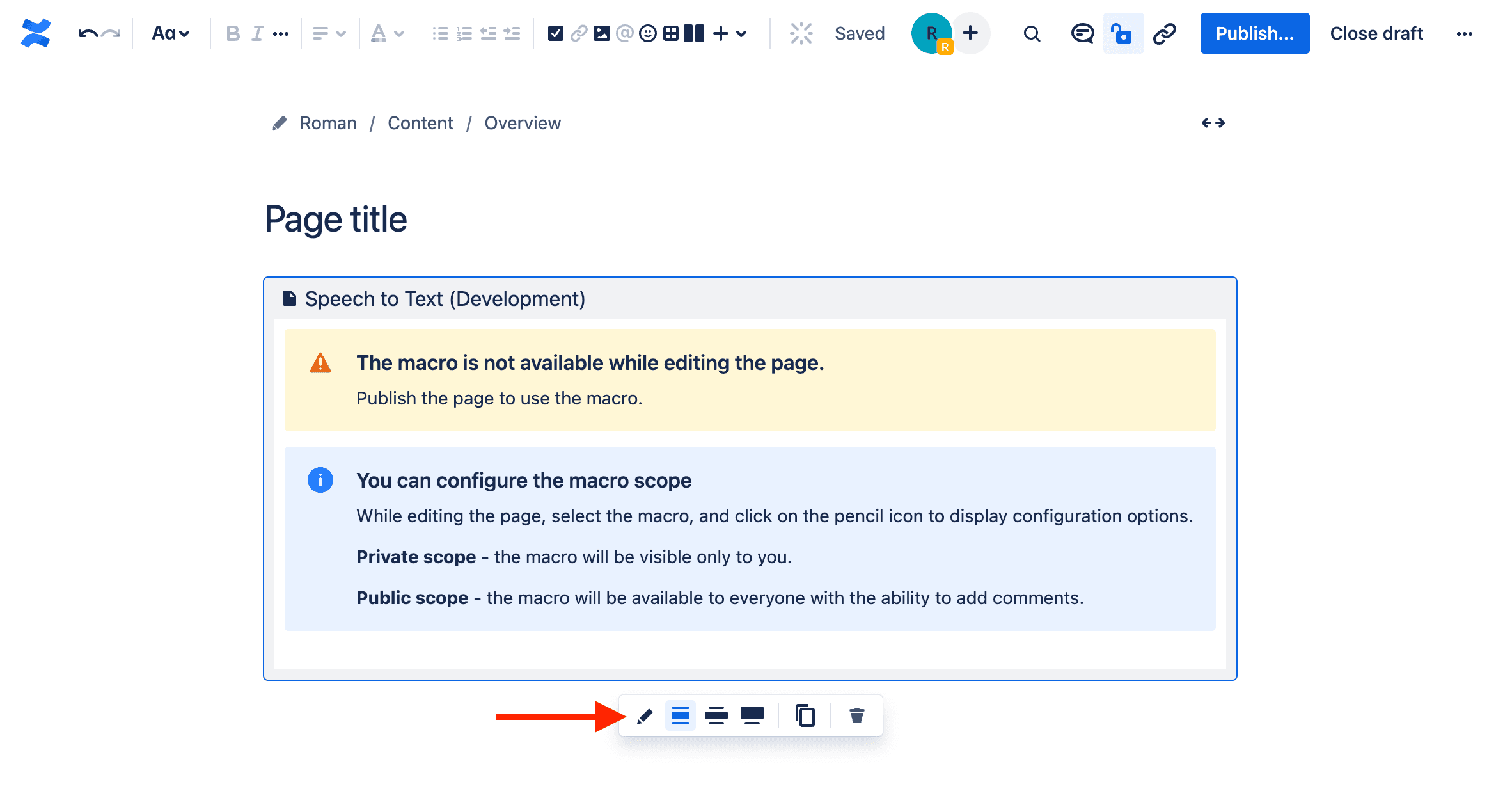Open the Roman breadcrumb link
Screen dimensions: 1512x791
(x=328, y=123)
